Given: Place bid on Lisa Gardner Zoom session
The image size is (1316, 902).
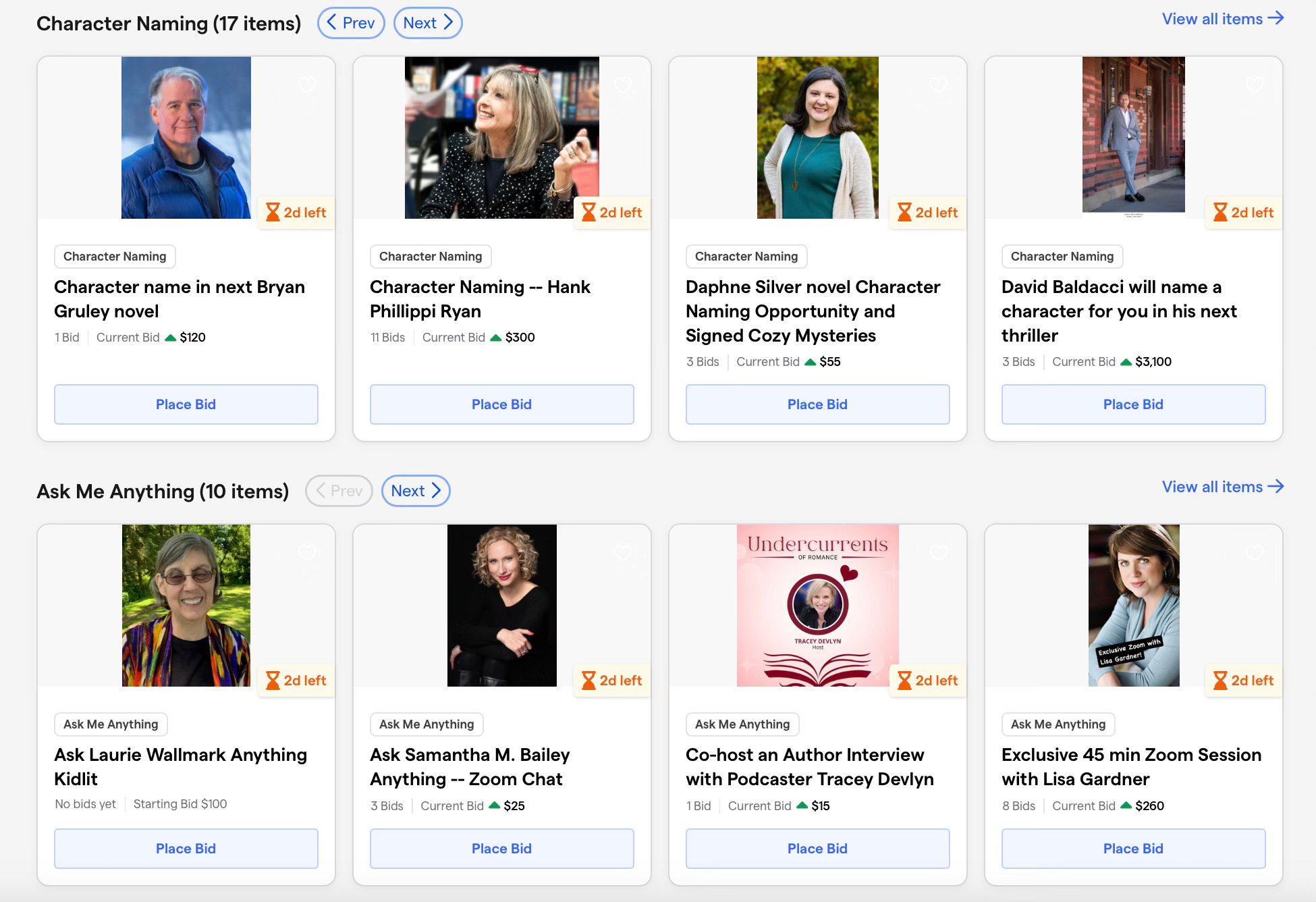Looking at the screenshot, I should pos(1133,849).
